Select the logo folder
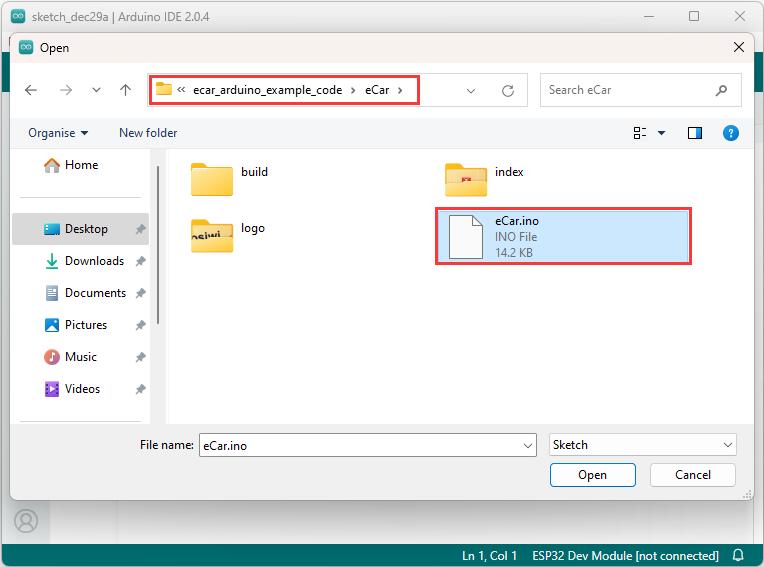 (x=229, y=236)
